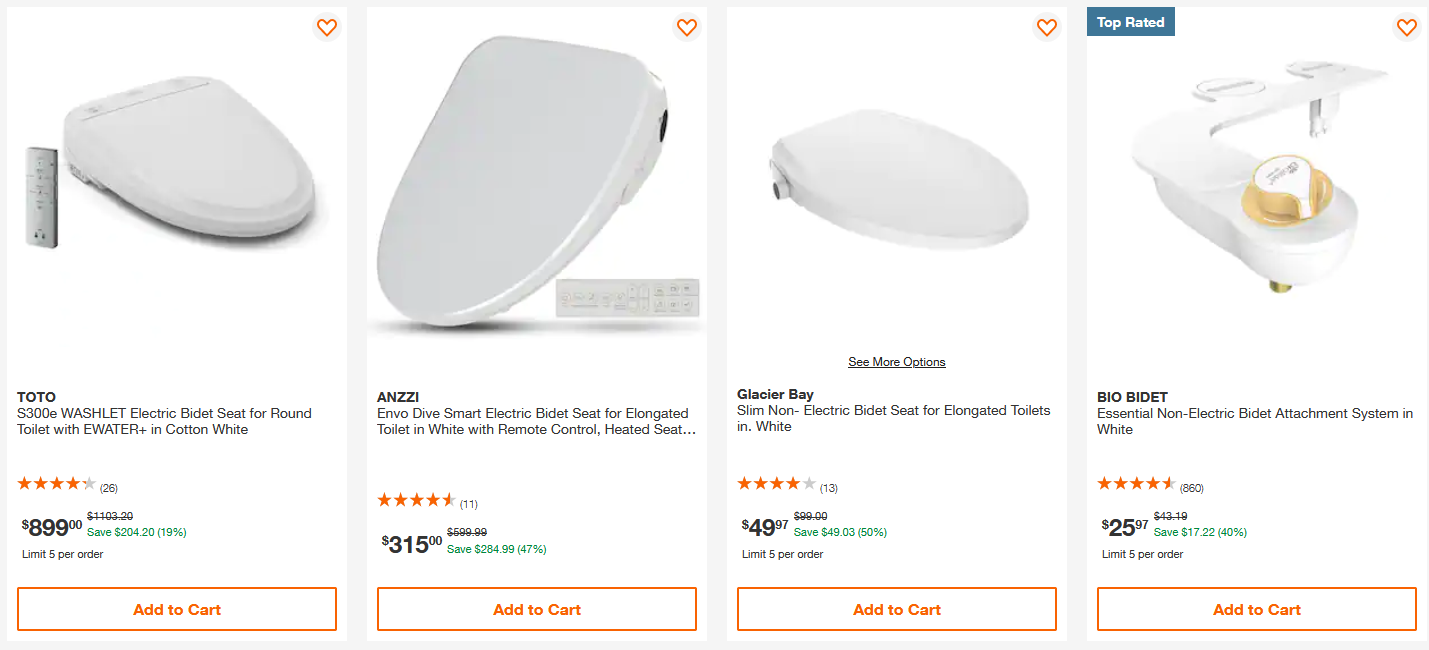Image resolution: width=1429 pixels, height=650 pixels.
Task: Open the ANZZI Envo Dive product title
Action: (533, 421)
